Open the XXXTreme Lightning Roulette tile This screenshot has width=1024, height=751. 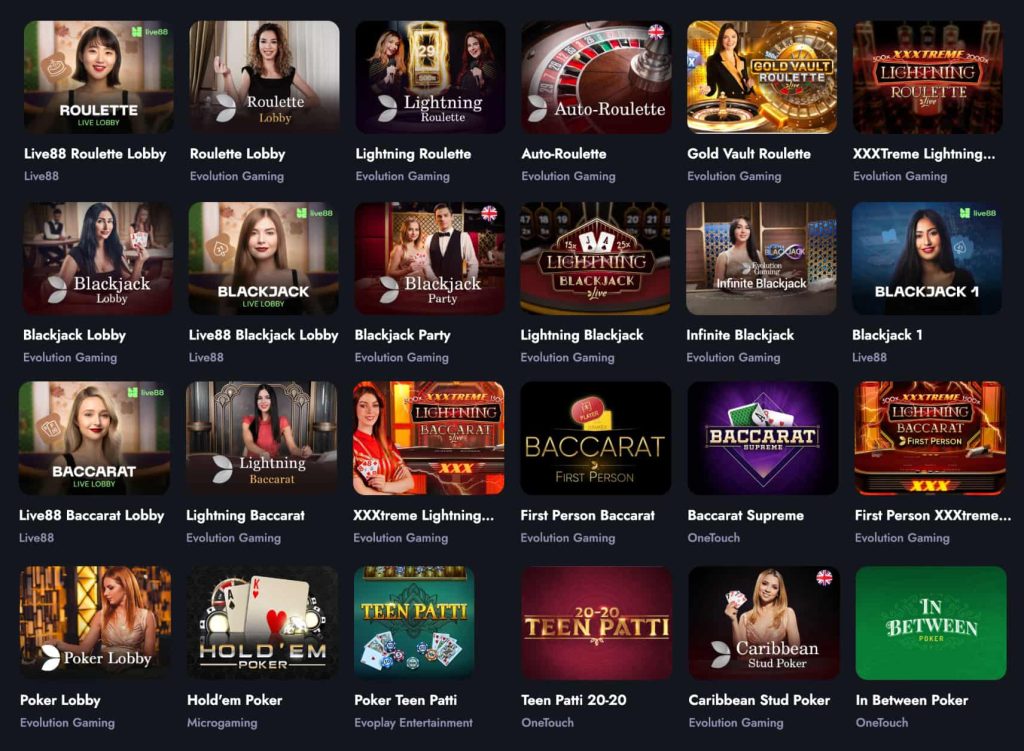[x=928, y=77]
